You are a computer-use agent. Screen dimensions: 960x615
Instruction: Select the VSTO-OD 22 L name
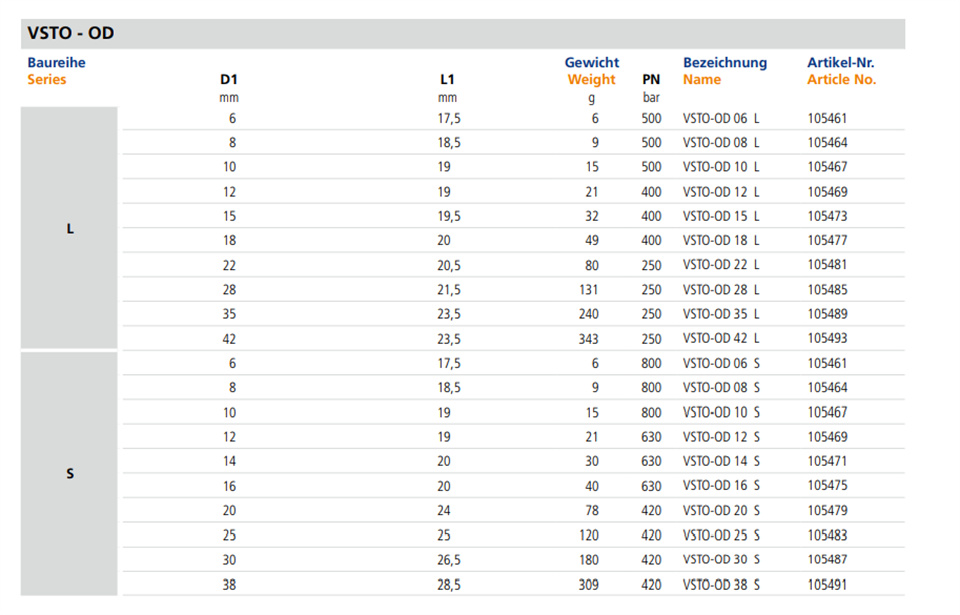[x=721, y=265]
